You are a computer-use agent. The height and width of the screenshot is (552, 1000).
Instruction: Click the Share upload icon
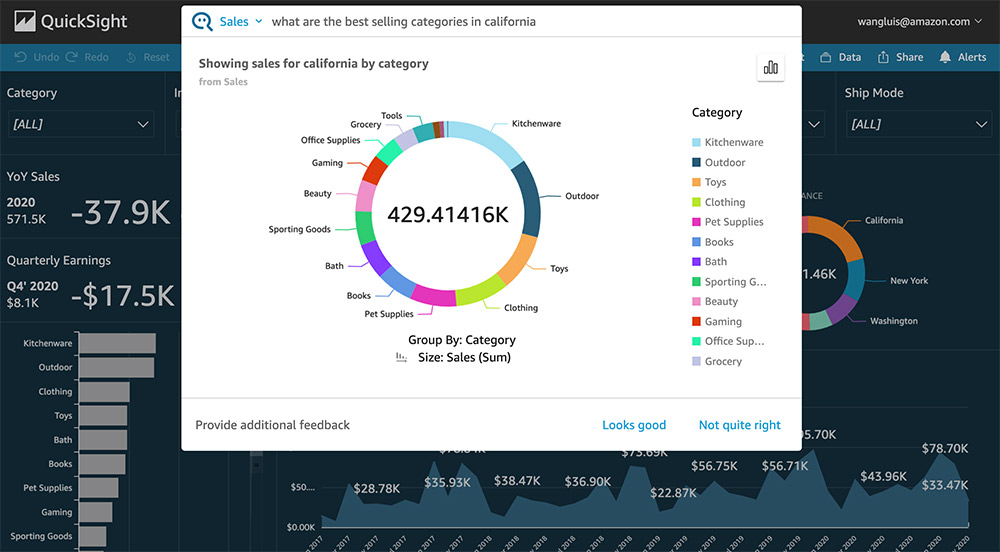click(x=883, y=57)
